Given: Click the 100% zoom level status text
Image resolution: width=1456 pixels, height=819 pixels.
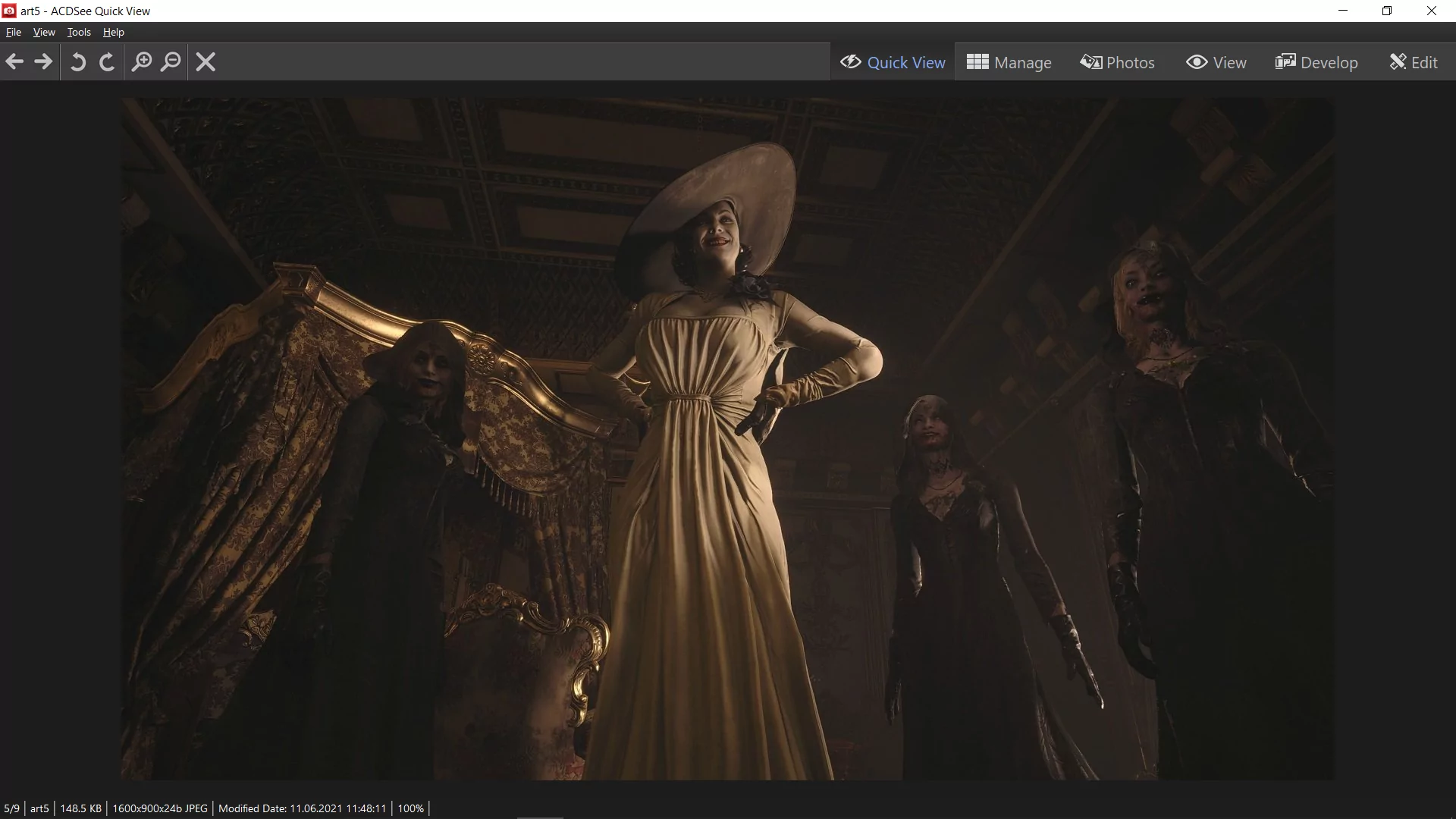Looking at the screenshot, I should tap(410, 808).
